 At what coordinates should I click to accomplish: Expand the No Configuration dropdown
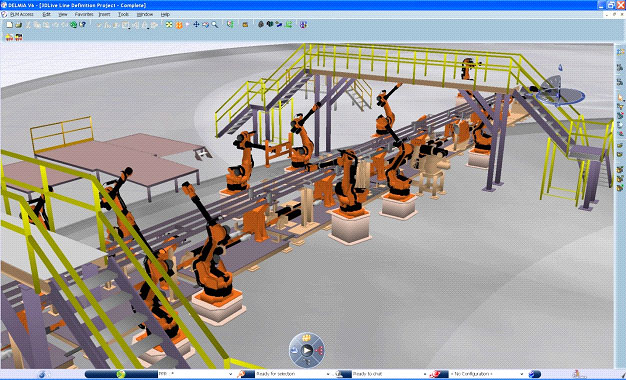[522, 374]
